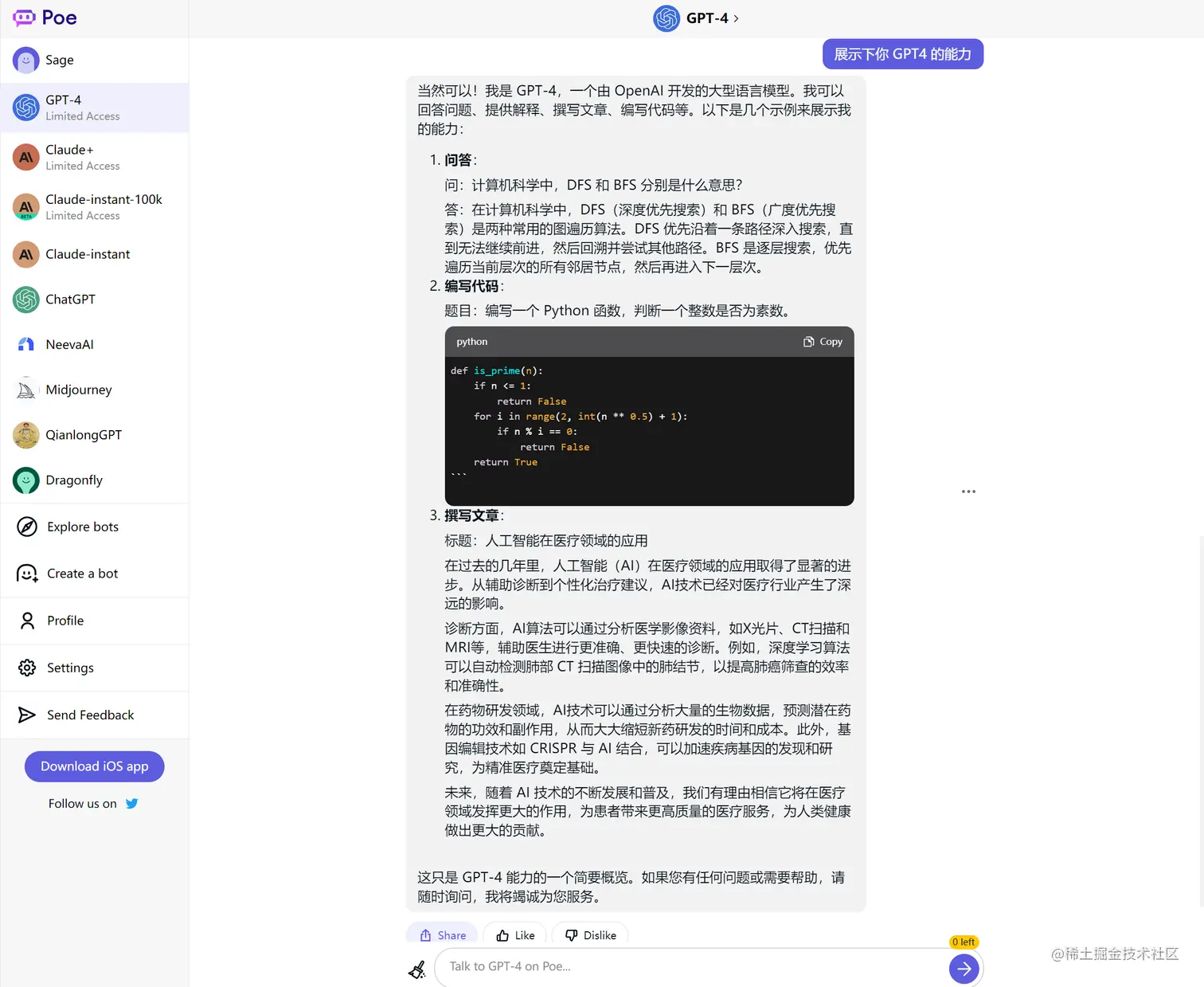
Task: Click the is_prime function definition line
Action: (497, 370)
